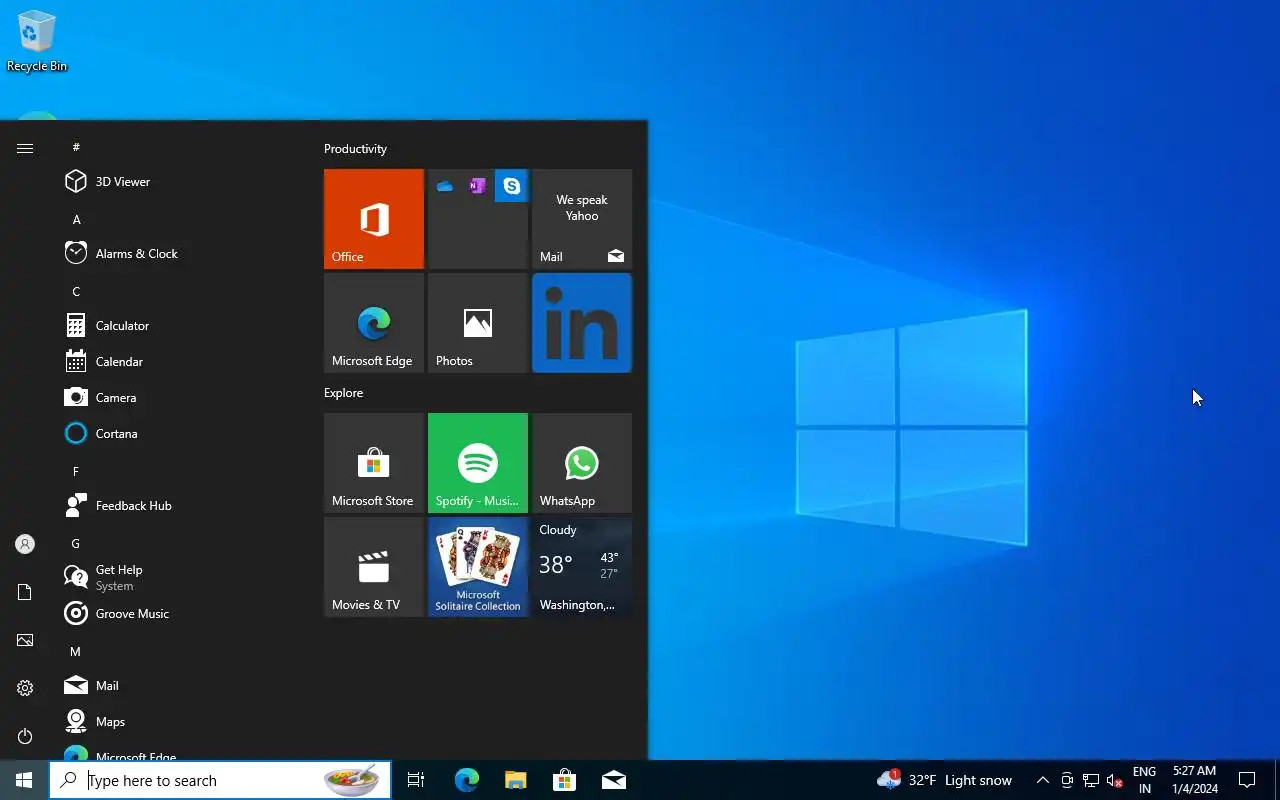The height and width of the screenshot is (800, 1280).
Task: Launch Camera from the app list
Action: (x=180, y=398)
